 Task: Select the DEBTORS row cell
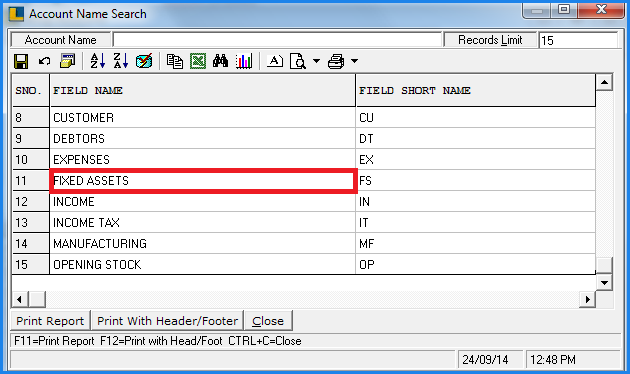202,139
